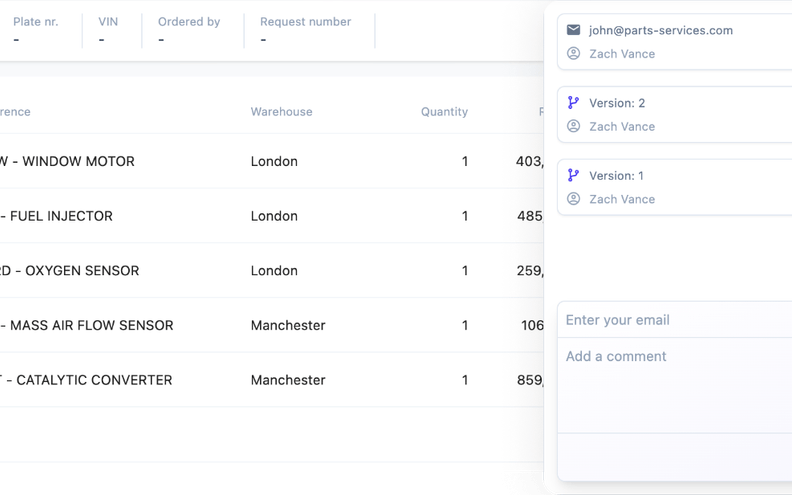Select the john@parts-services.com email entry
Viewport: 792px width, 495px height.
(675, 42)
